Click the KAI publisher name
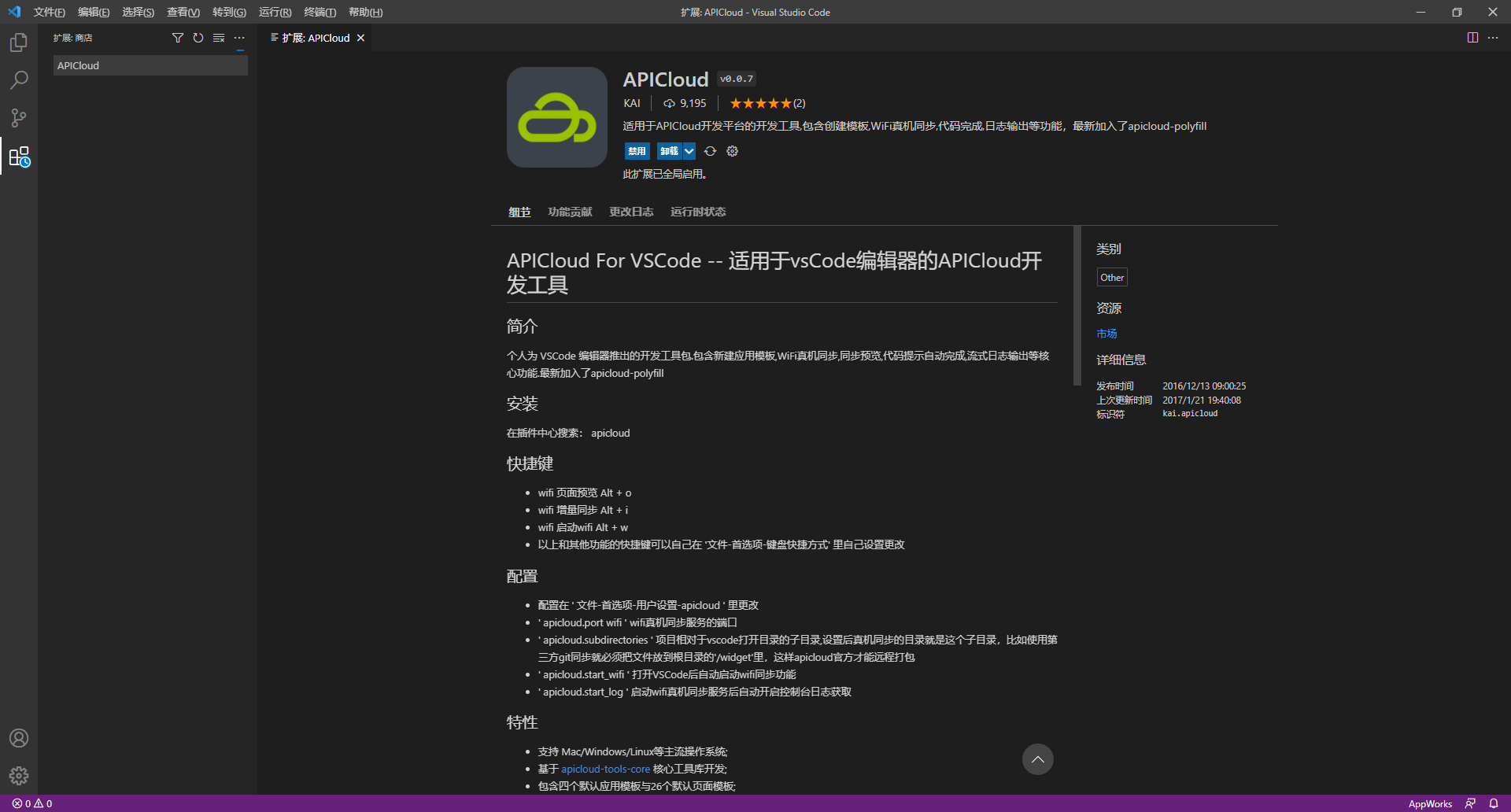Image resolution: width=1511 pixels, height=812 pixels. click(x=632, y=103)
